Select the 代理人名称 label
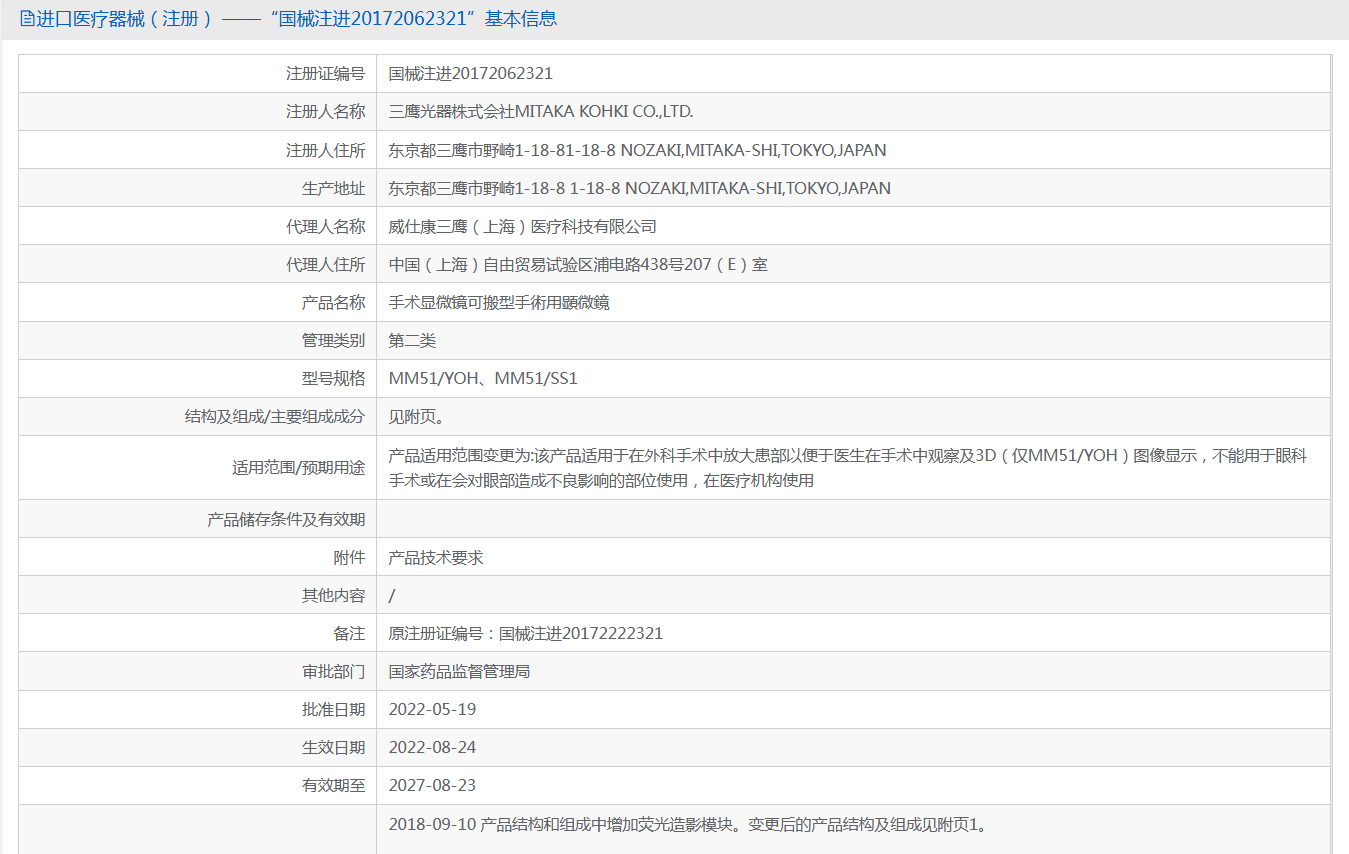The height and width of the screenshot is (854, 1349). [x=326, y=226]
